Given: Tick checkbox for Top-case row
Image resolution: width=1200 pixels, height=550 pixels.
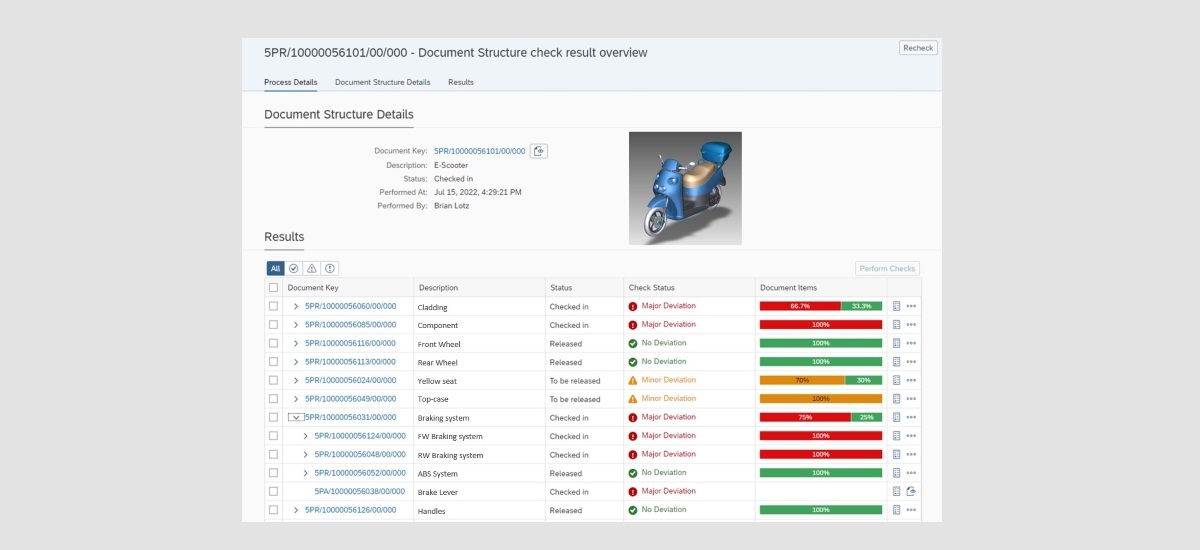Looking at the screenshot, I should pos(274,399).
